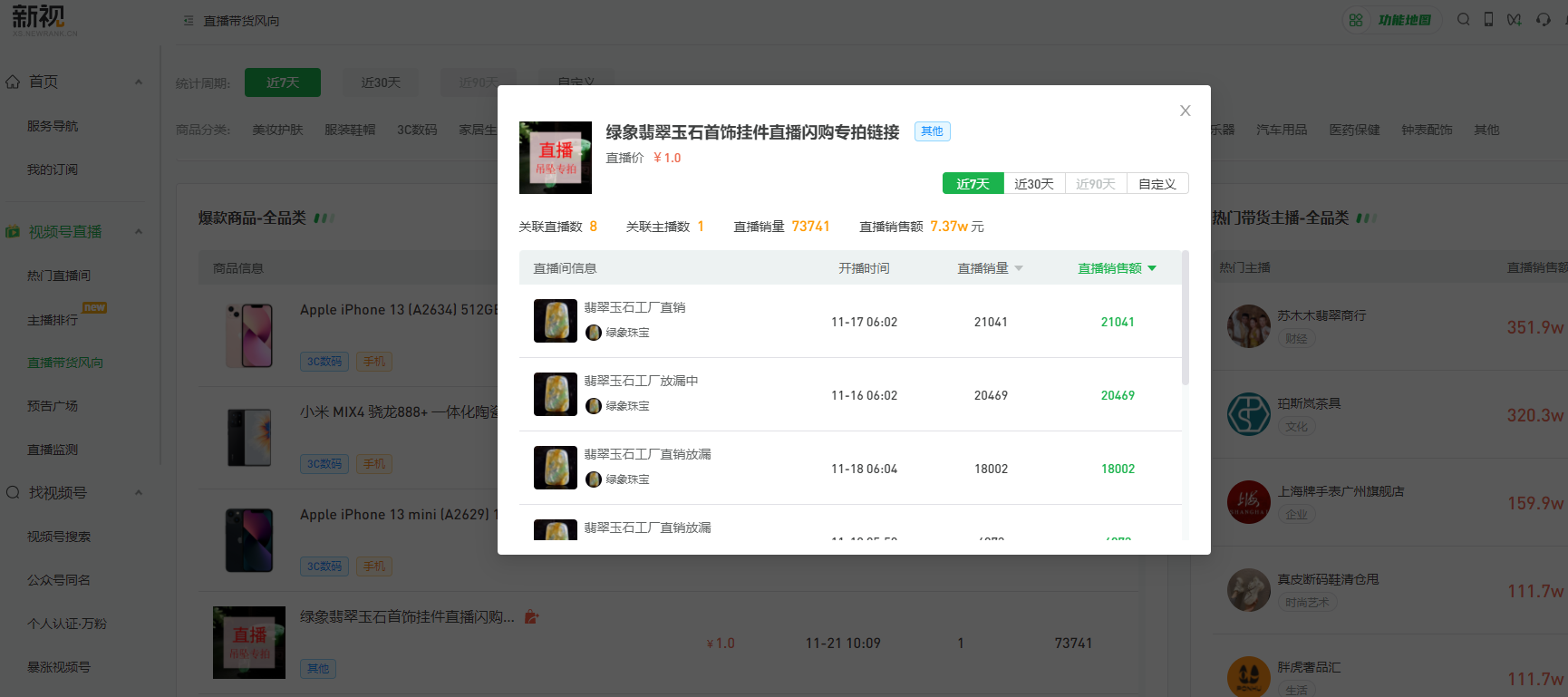The height and width of the screenshot is (697, 1568).
Task: Open 视频号搜索 in sidebar
Action: (x=59, y=537)
